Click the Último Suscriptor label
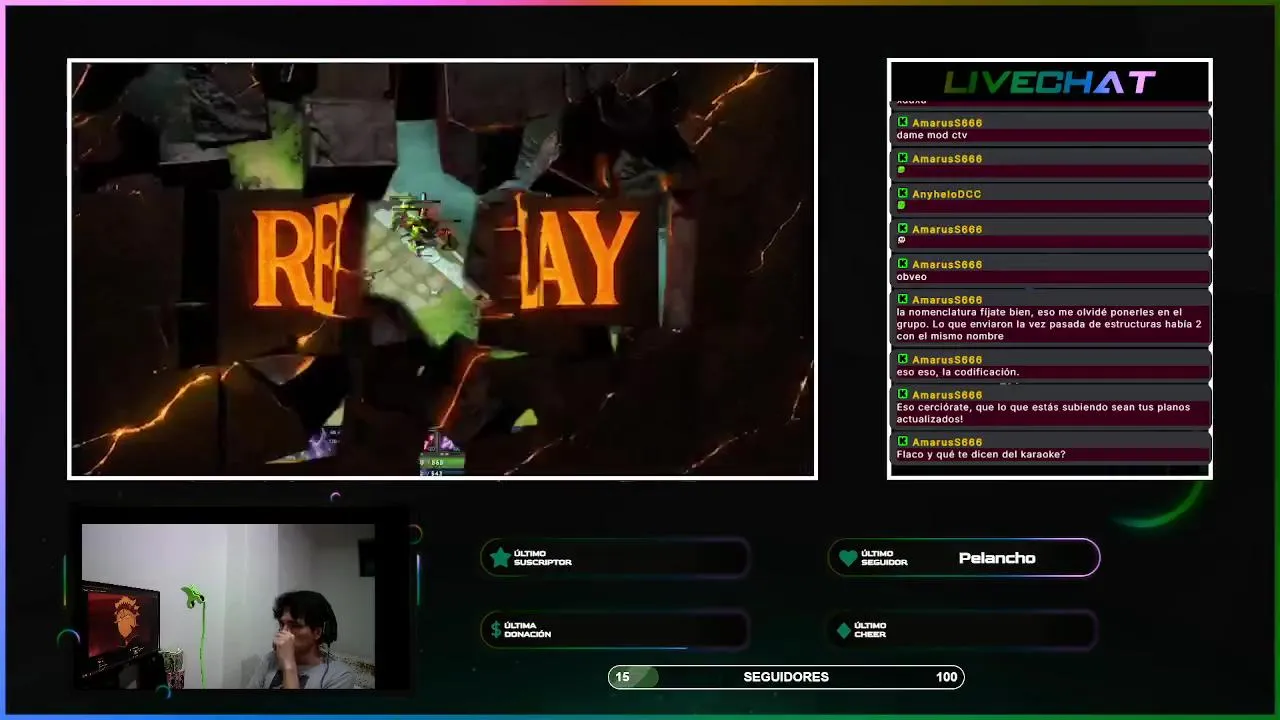Image resolution: width=1280 pixels, height=720 pixels. point(542,558)
